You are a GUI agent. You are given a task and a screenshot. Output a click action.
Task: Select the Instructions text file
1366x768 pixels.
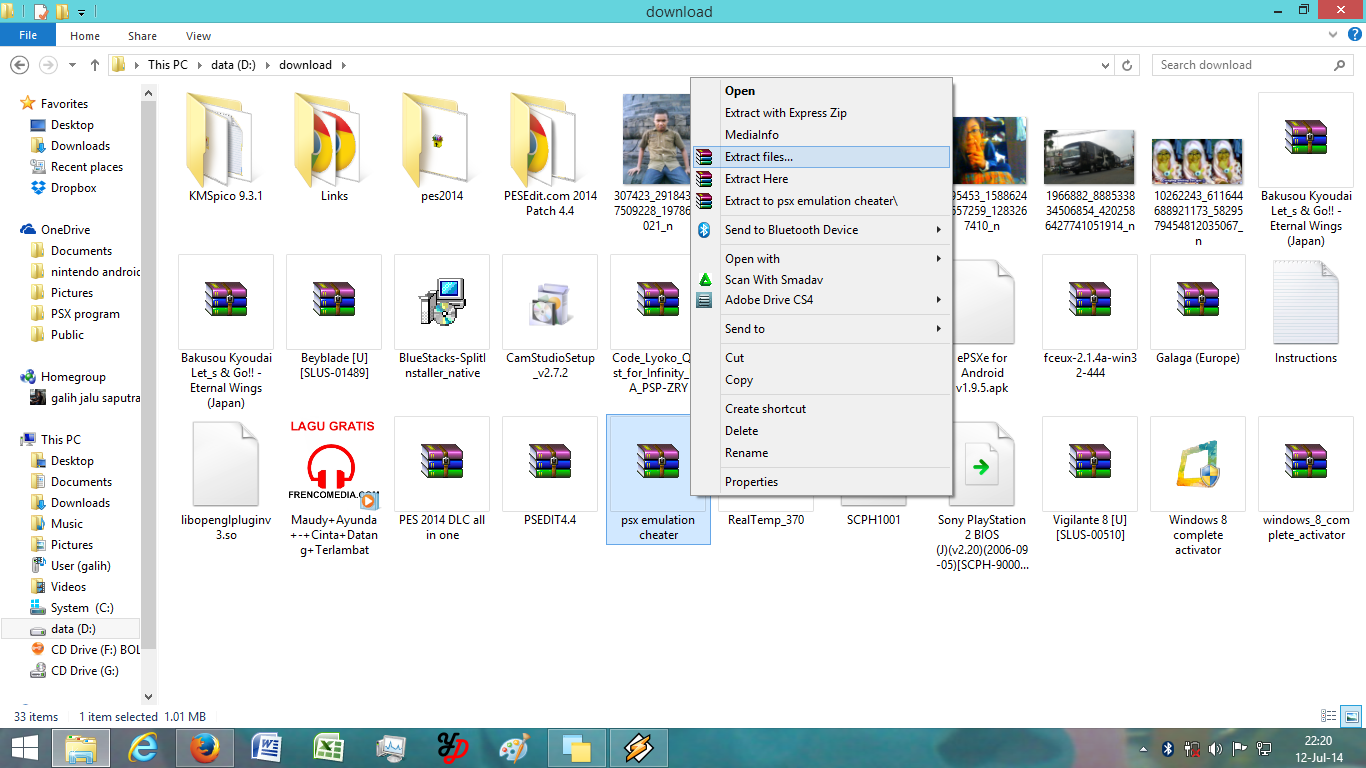pos(1306,311)
